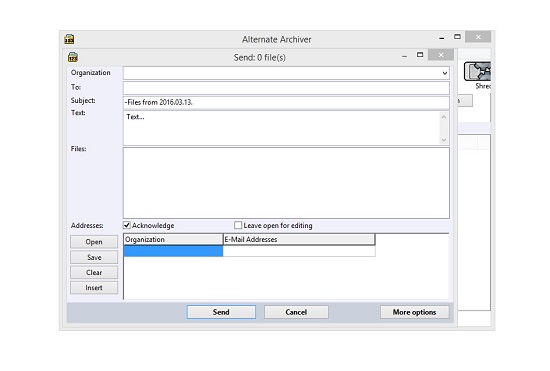Maximize the Alternate Archiver main window
Image resolution: width=550 pixels, height=371 pixels.
coord(457,36)
